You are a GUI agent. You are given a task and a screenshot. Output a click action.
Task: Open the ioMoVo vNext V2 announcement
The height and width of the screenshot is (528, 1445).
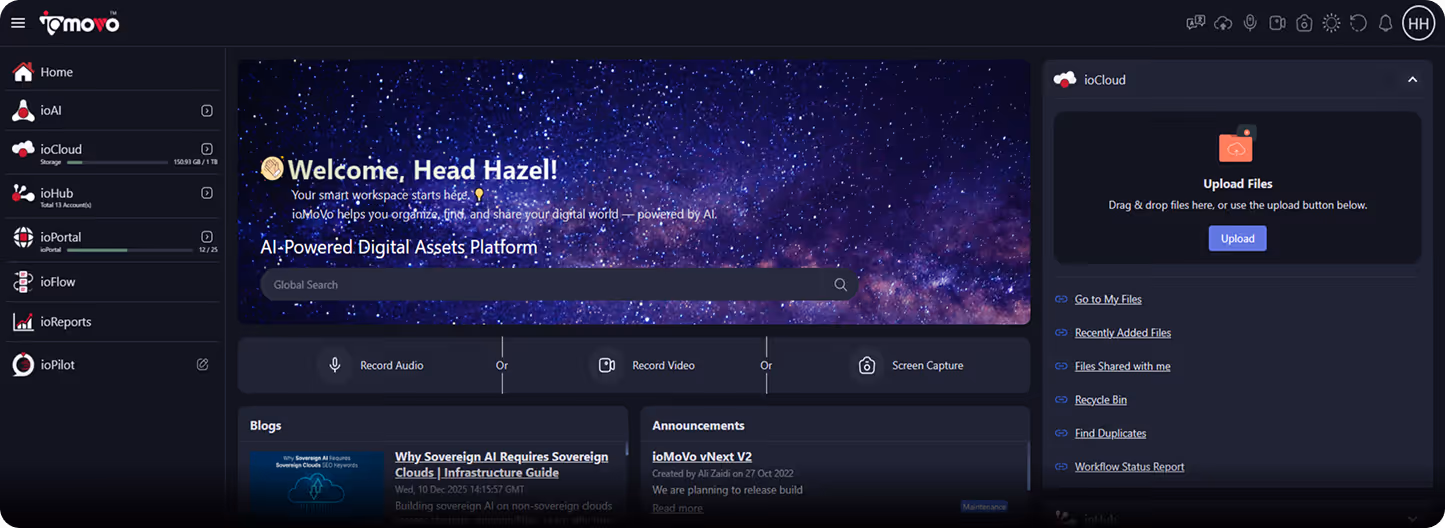click(x=702, y=456)
